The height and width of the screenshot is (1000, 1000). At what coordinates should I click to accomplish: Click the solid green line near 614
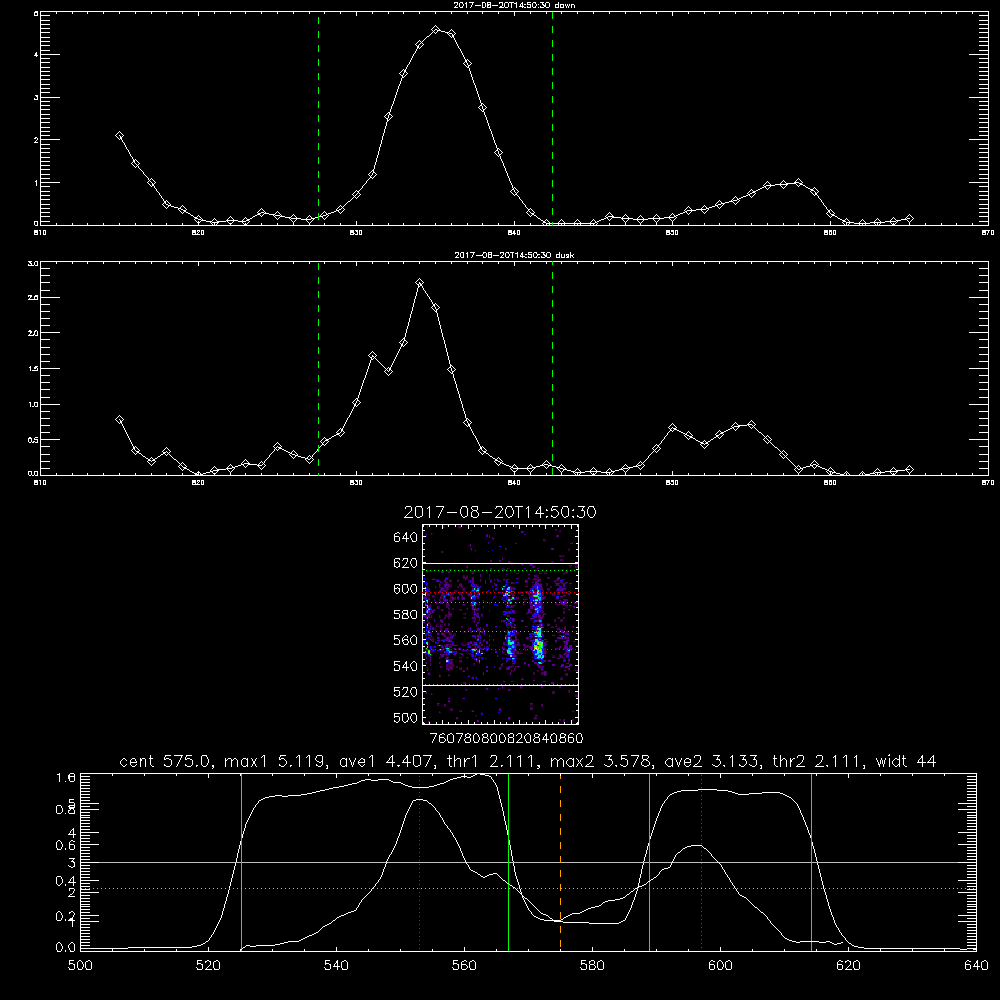pos(811,862)
